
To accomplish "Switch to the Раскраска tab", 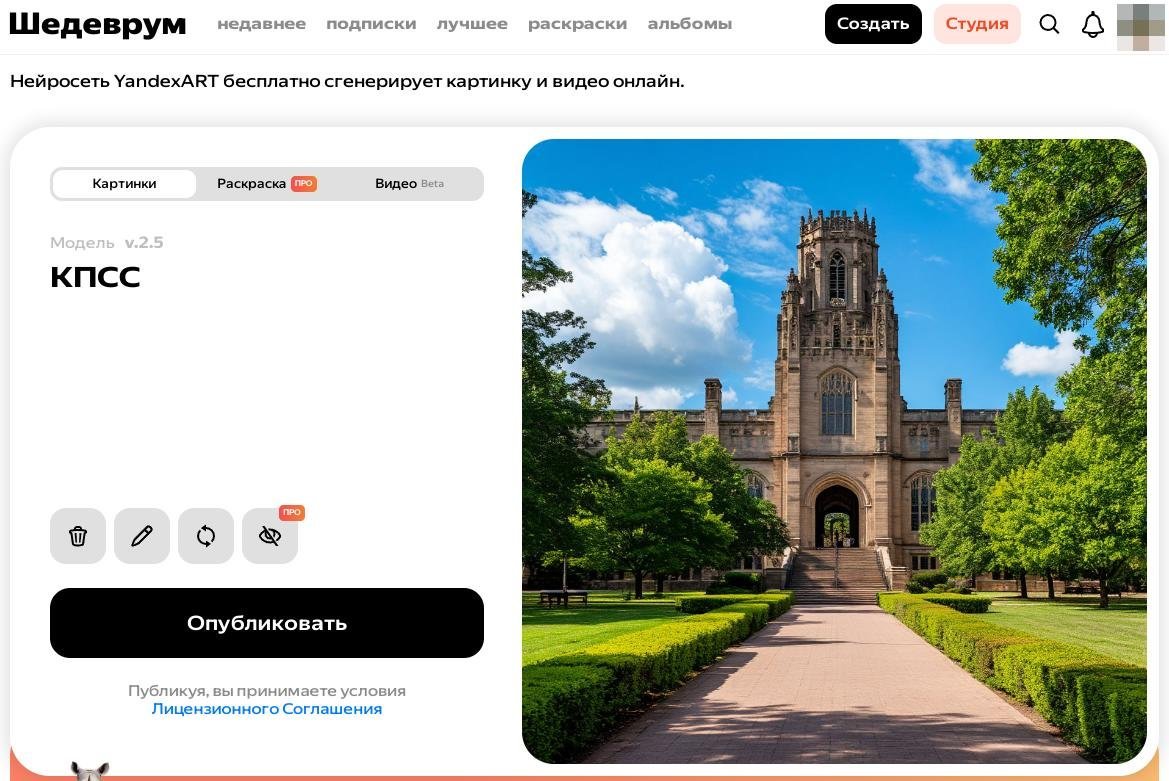I will [266, 183].
